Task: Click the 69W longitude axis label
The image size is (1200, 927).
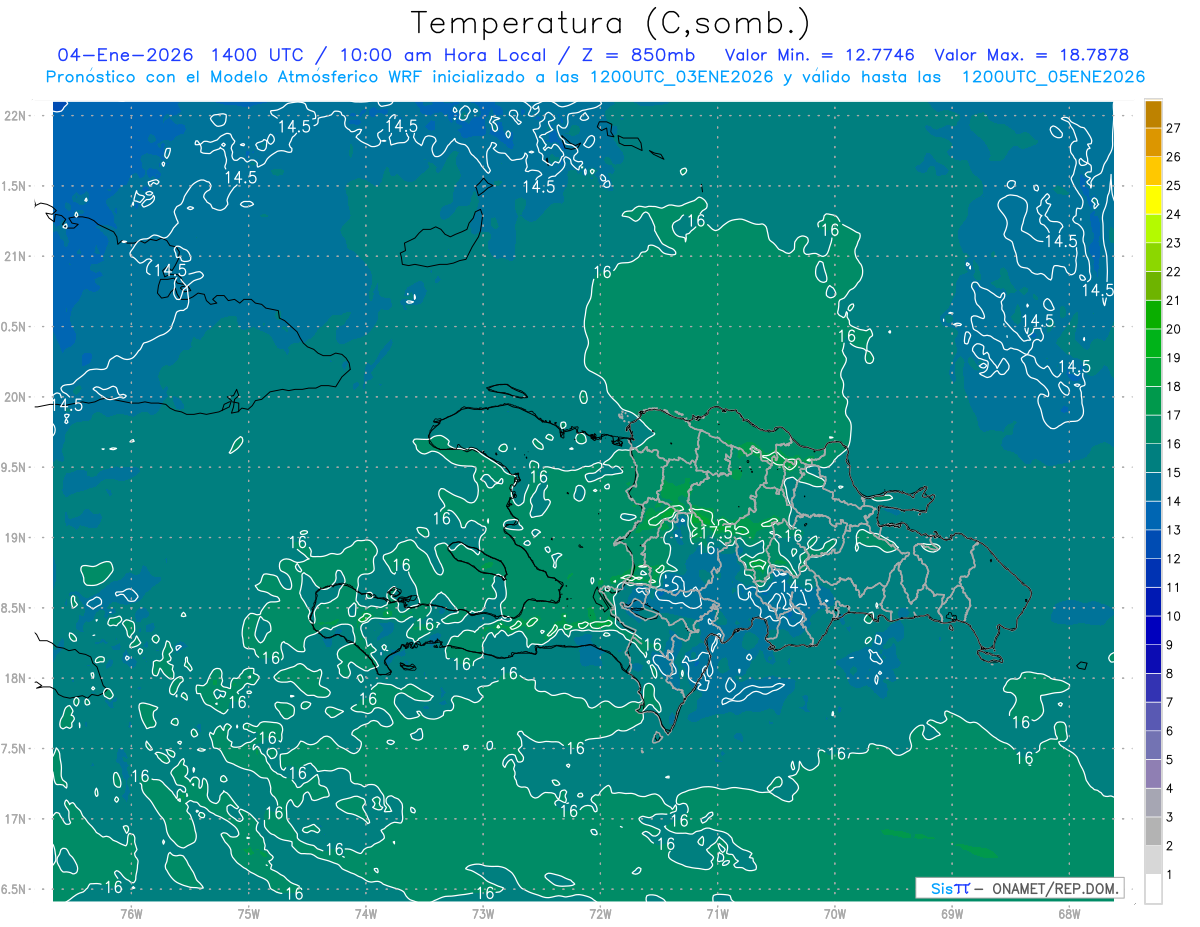Action: (952, 913)
